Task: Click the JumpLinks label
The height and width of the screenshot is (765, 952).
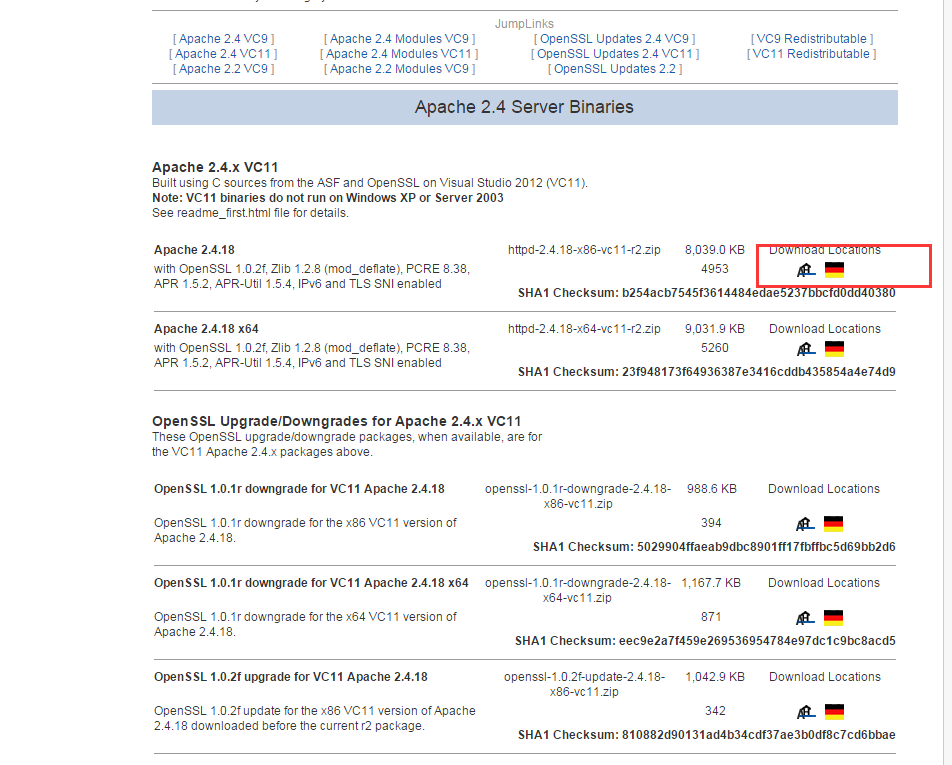Action: pyautogui.click(x=525, y=24)
